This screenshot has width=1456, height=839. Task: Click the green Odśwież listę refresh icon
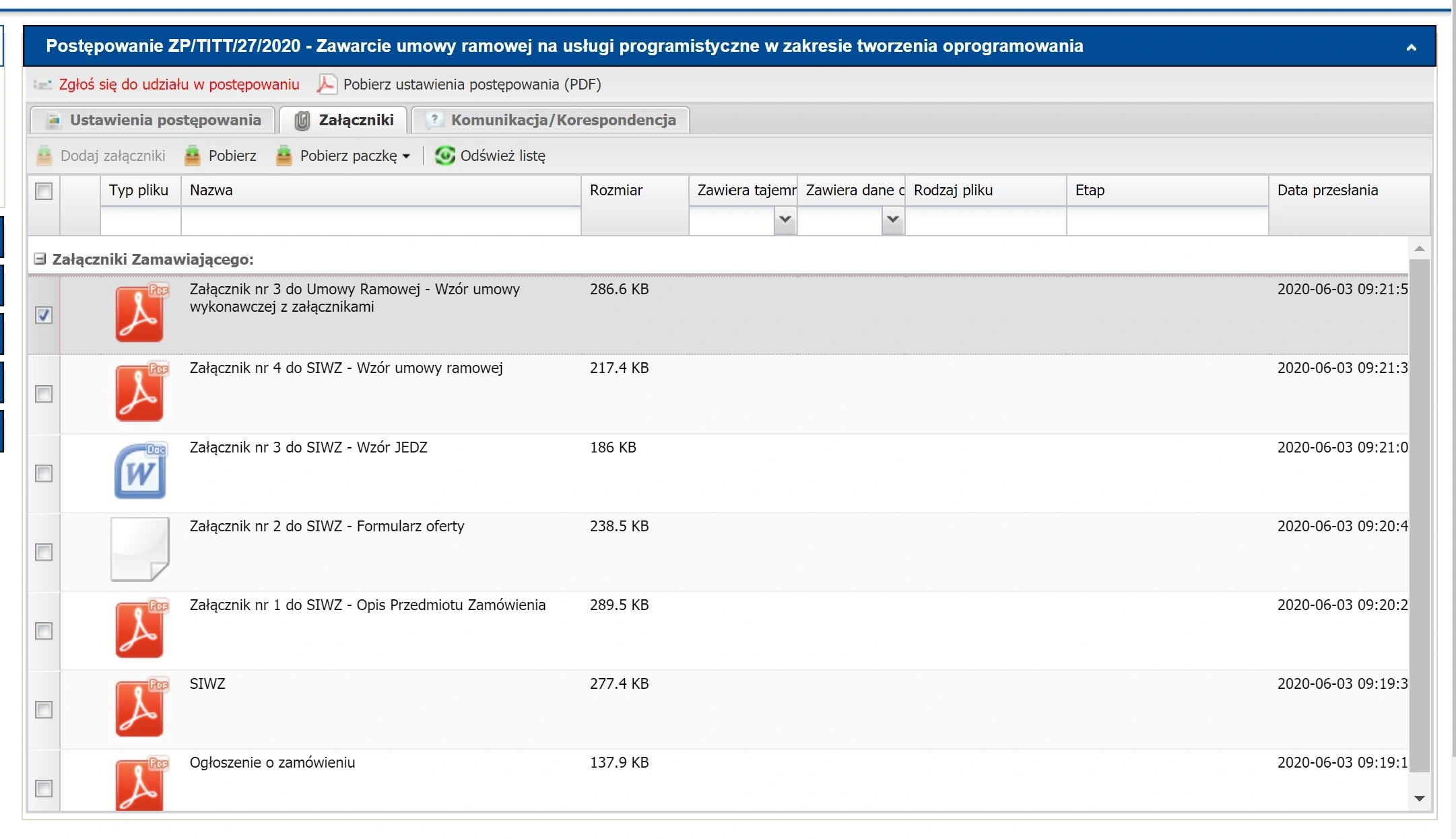[444, 156]
